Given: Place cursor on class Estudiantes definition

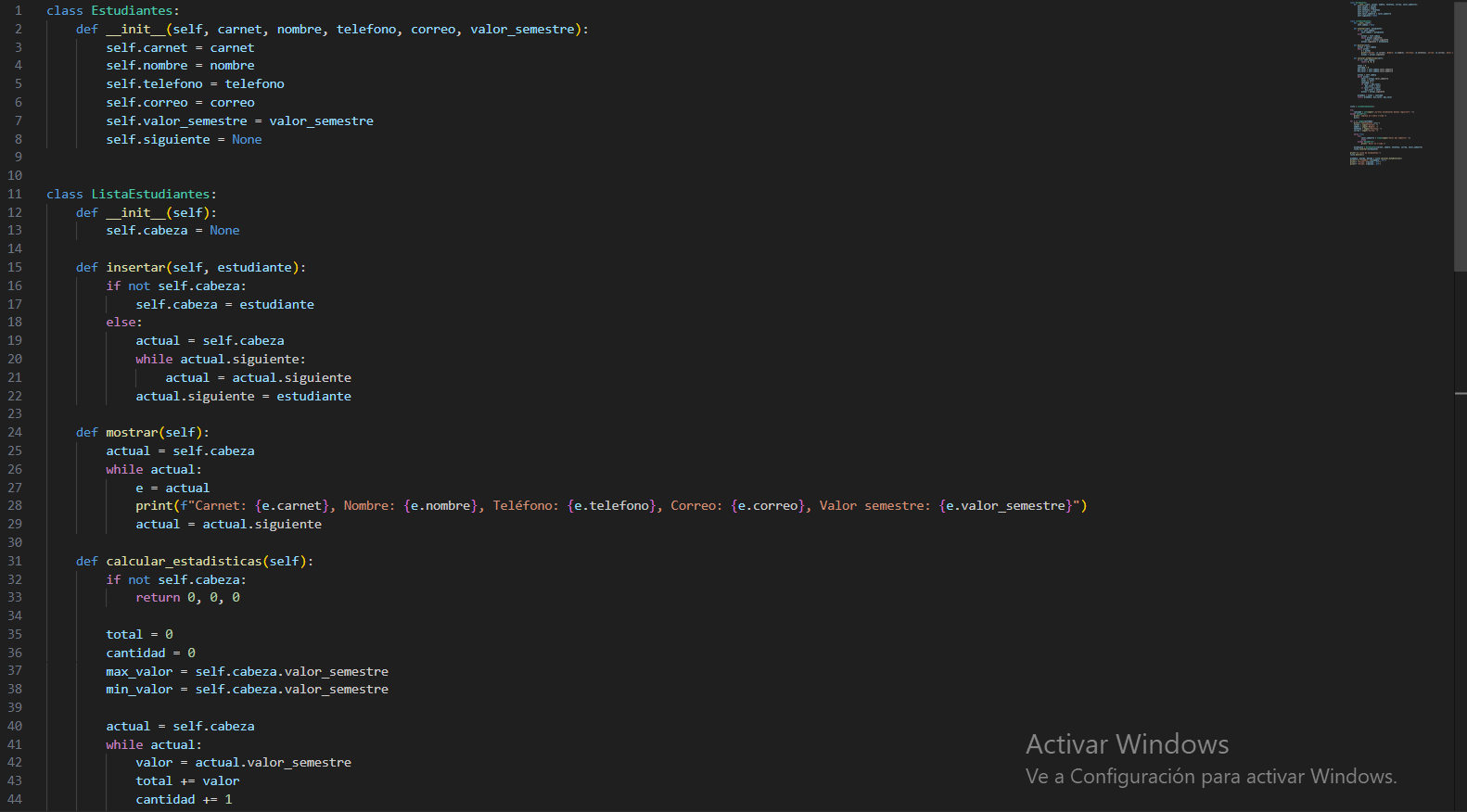Looking at the screenshot, I should (x=113, y=10).
